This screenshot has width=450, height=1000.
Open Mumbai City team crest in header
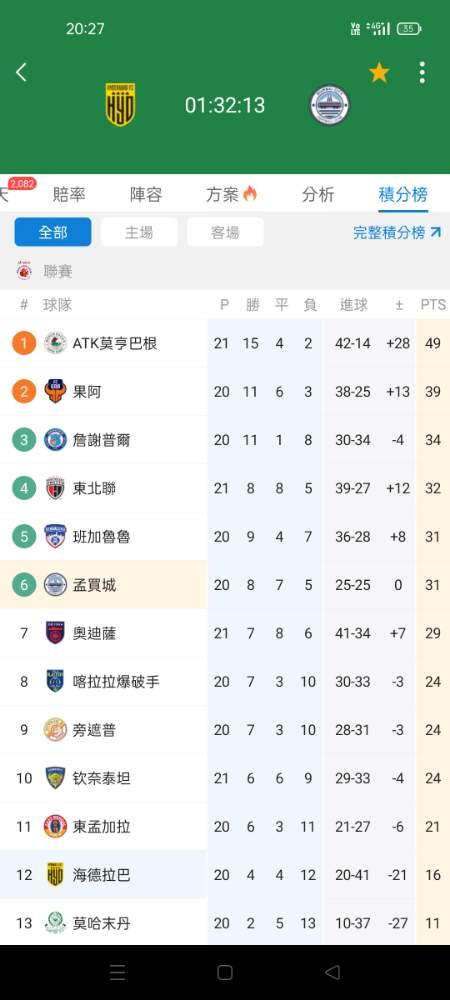point(330,105)
